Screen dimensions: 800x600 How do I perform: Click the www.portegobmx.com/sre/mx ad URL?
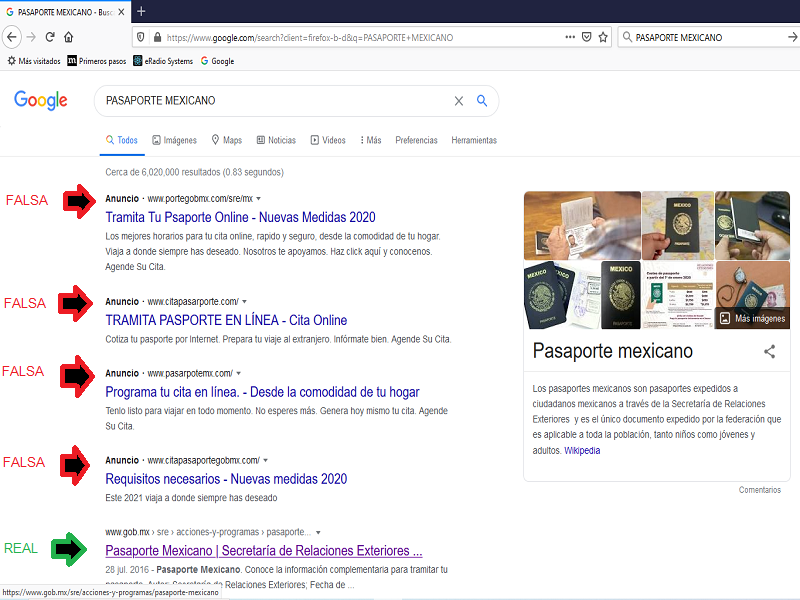(x=200, y=199)
